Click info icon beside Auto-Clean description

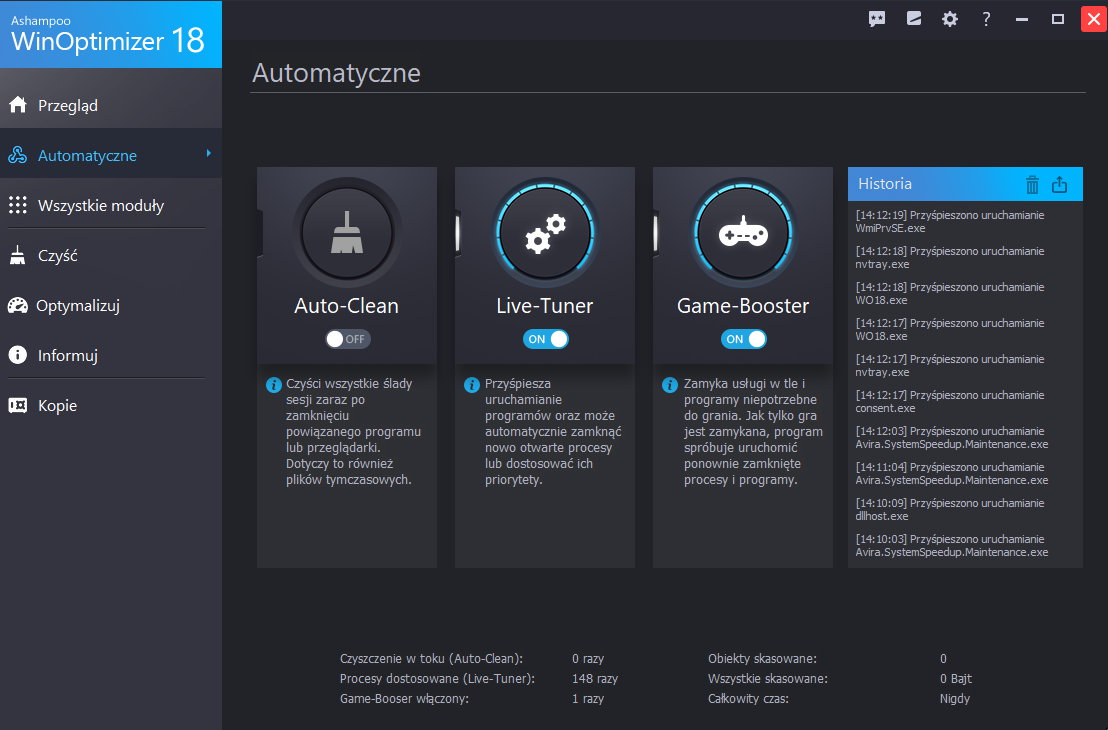tap(273, 385)
